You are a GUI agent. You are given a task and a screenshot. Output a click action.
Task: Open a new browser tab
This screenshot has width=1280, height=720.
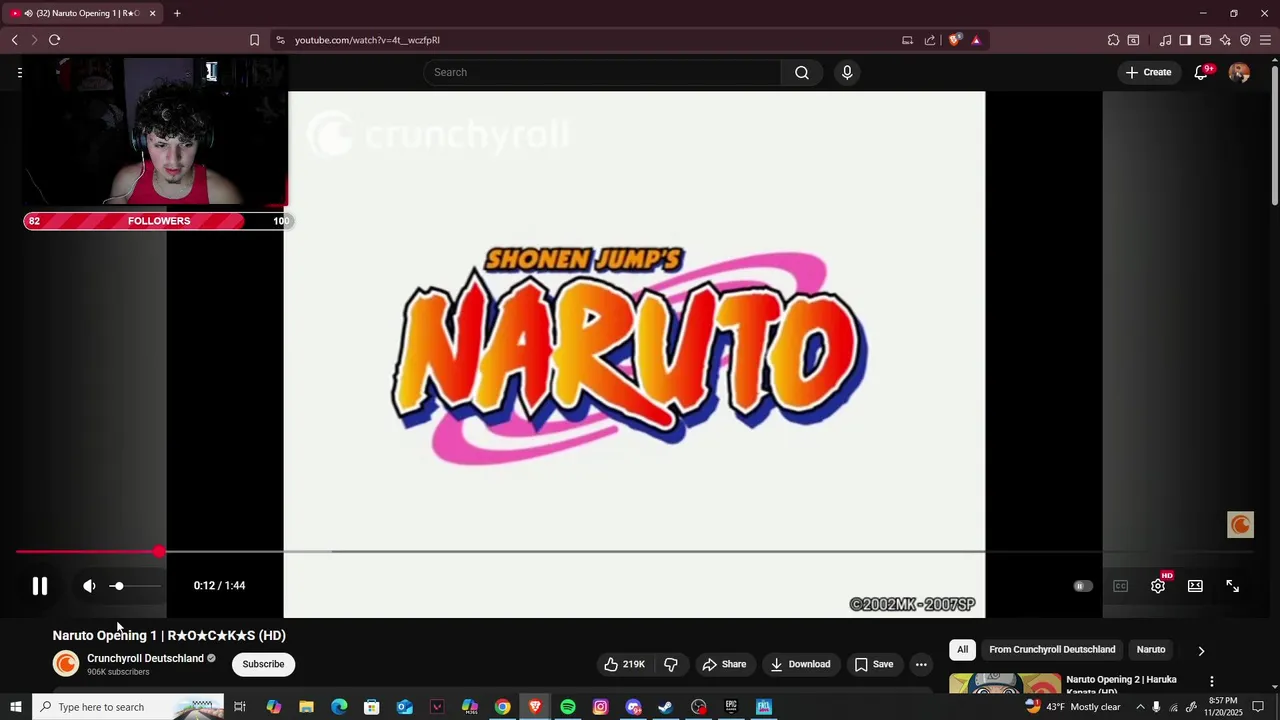(x=177, y=13)
